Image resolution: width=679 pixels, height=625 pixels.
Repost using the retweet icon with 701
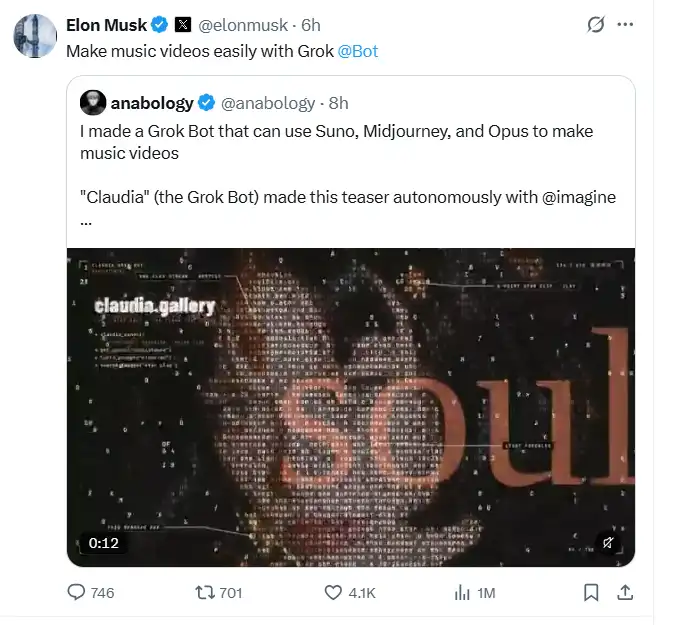(x=219, y=592)
